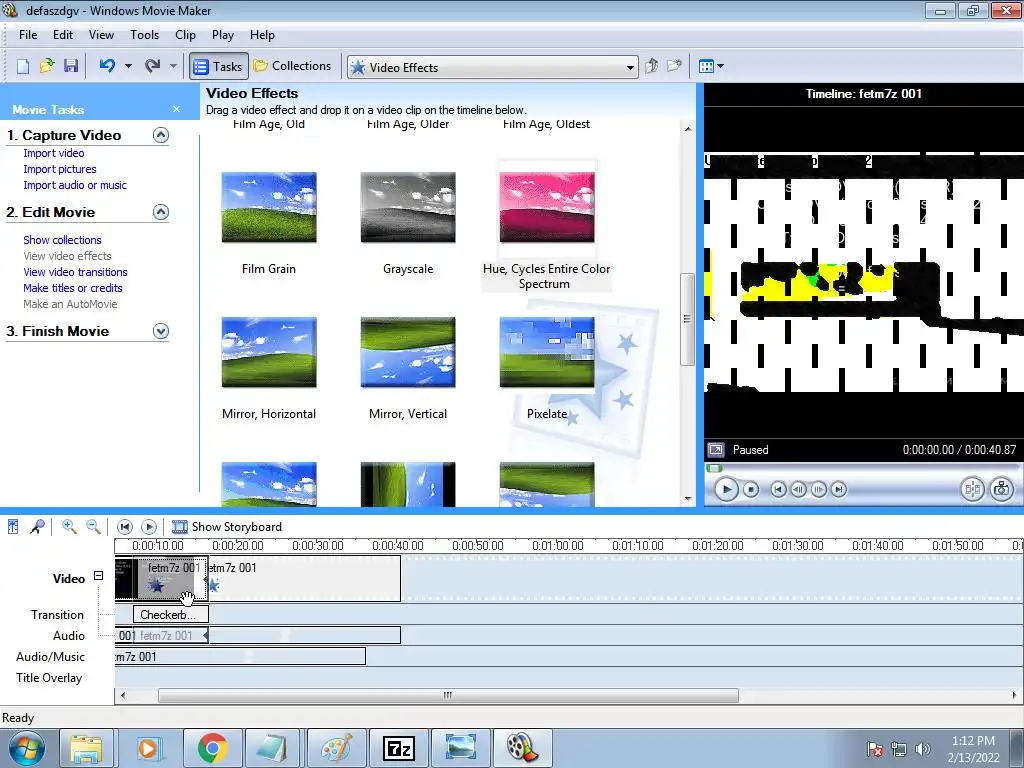
Task: Zoom in on the timeline
Action: pyautogui.click(x=69, y=526)
